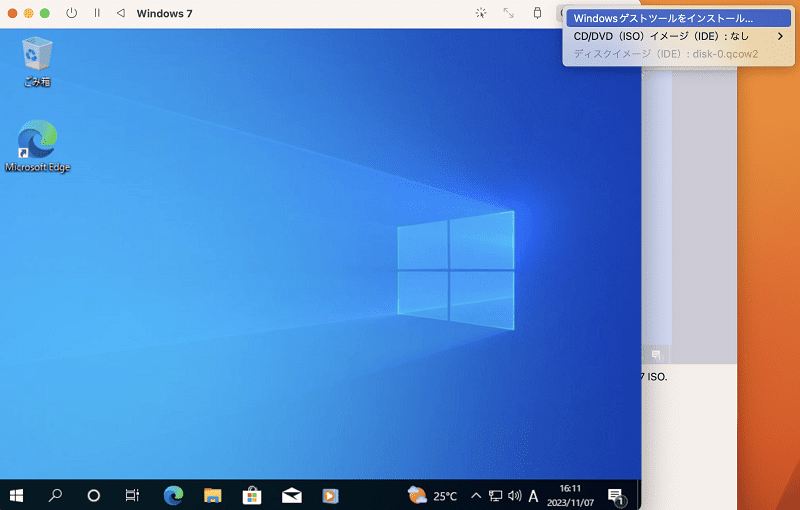Screen dimensions: 800x510
Task: Click the UTM window red close button
Action: coord(12,13)
